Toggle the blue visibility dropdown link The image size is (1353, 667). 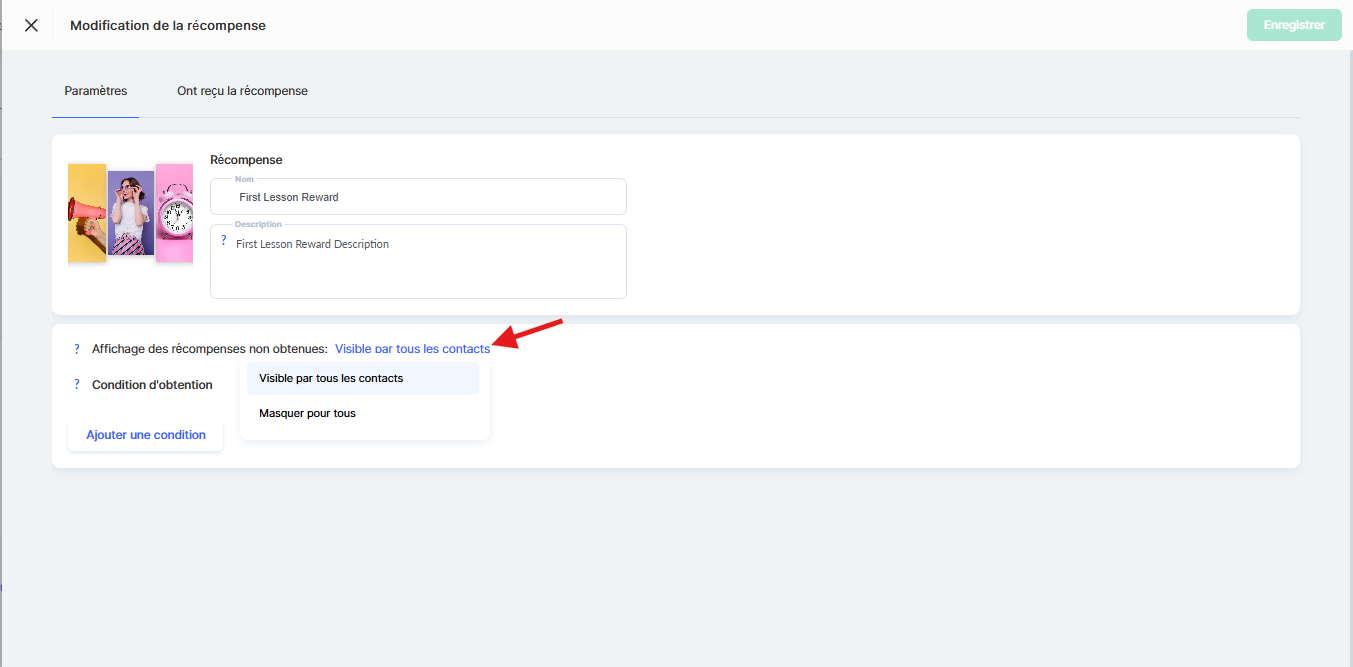tap(412, 349)
